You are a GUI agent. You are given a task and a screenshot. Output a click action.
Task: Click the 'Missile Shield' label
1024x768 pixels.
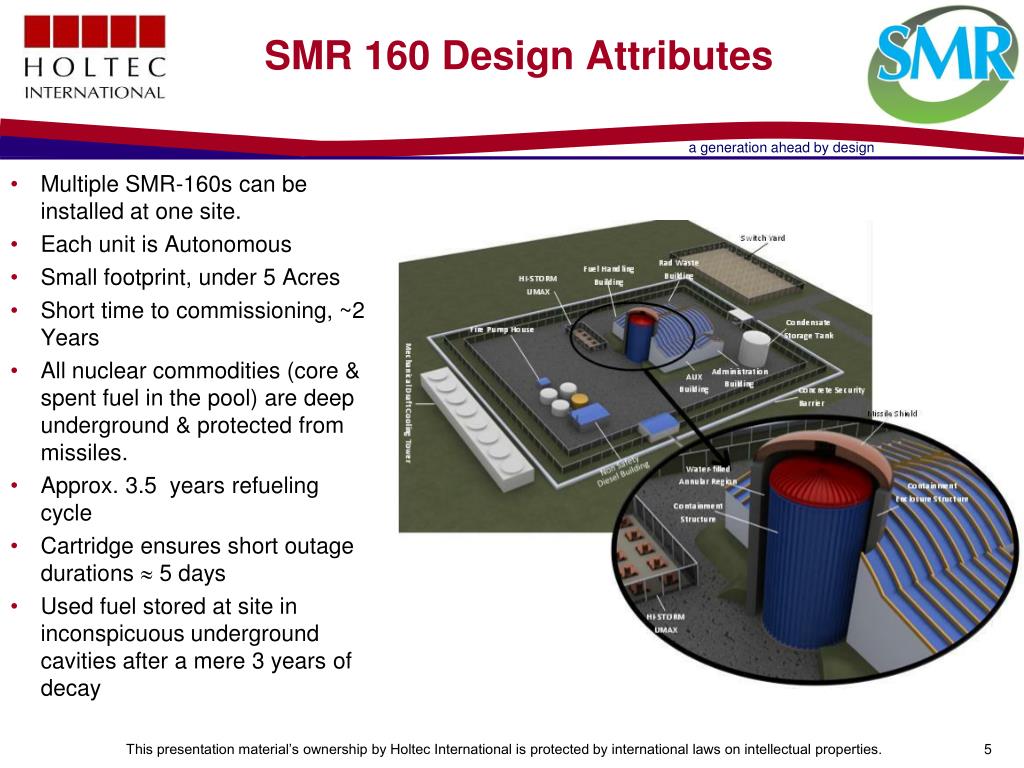(x=893, y=413)
